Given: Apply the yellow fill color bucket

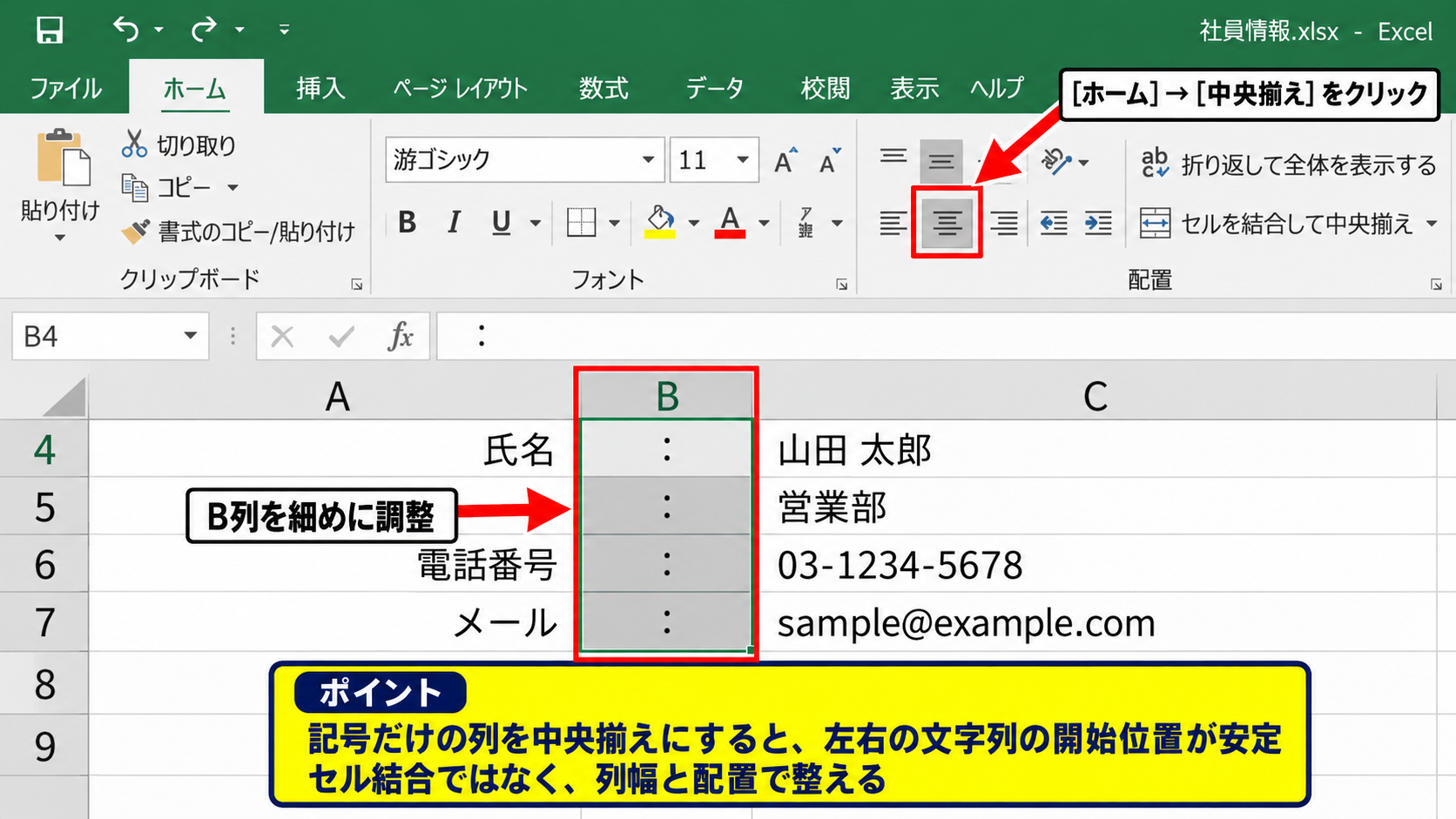Looking at the screenshot, I should [660, 223].
